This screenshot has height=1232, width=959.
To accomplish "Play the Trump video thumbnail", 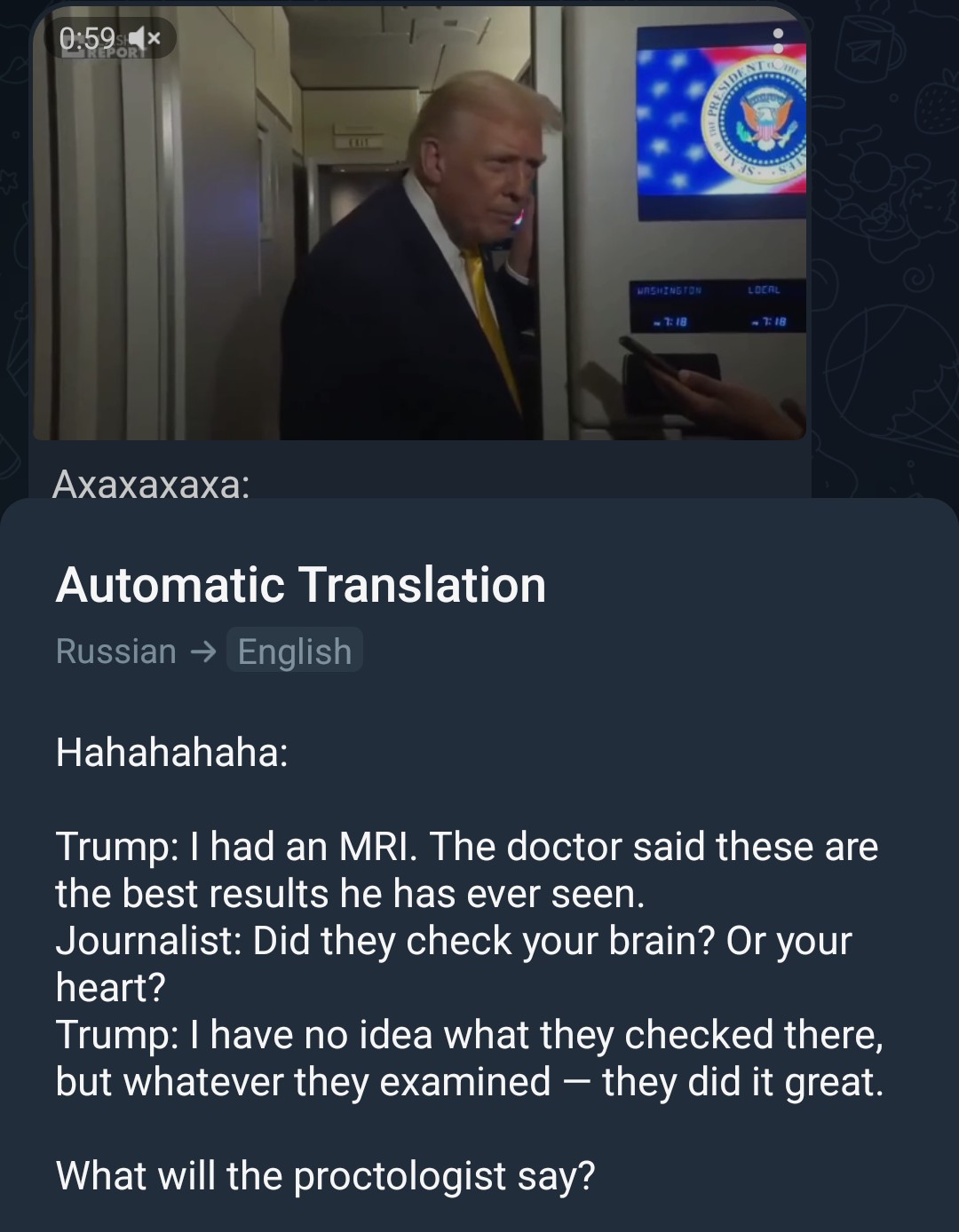I will click(419, 223).
